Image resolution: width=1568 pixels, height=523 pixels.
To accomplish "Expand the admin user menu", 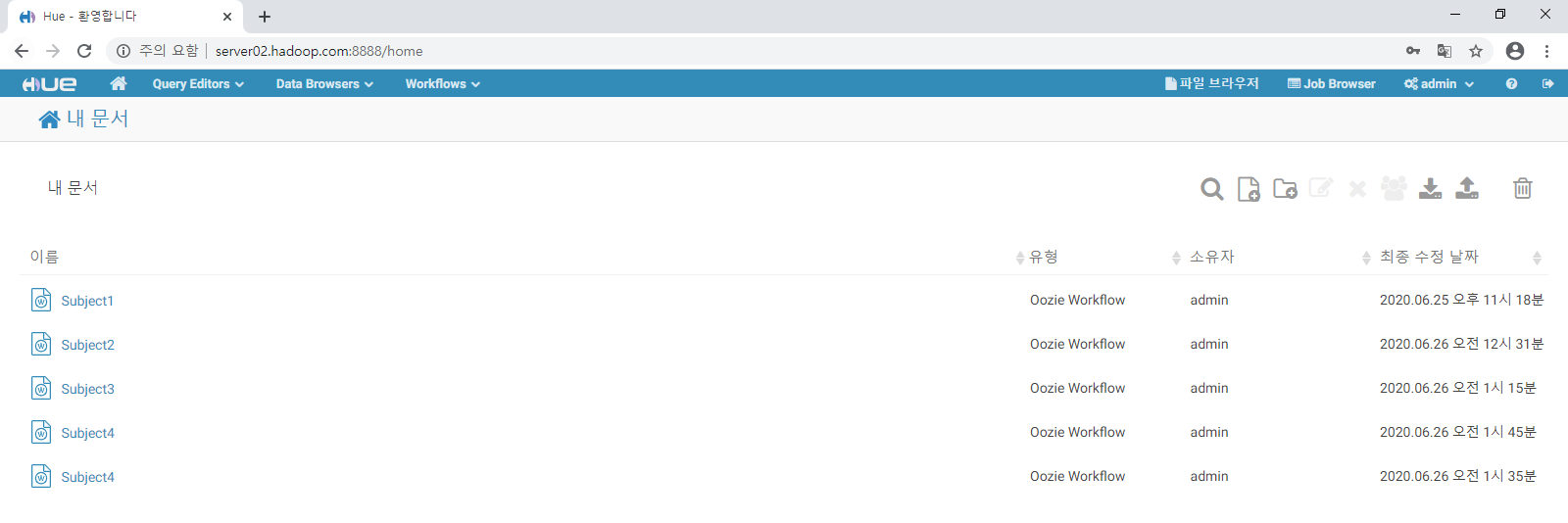I will (1439, 84).
